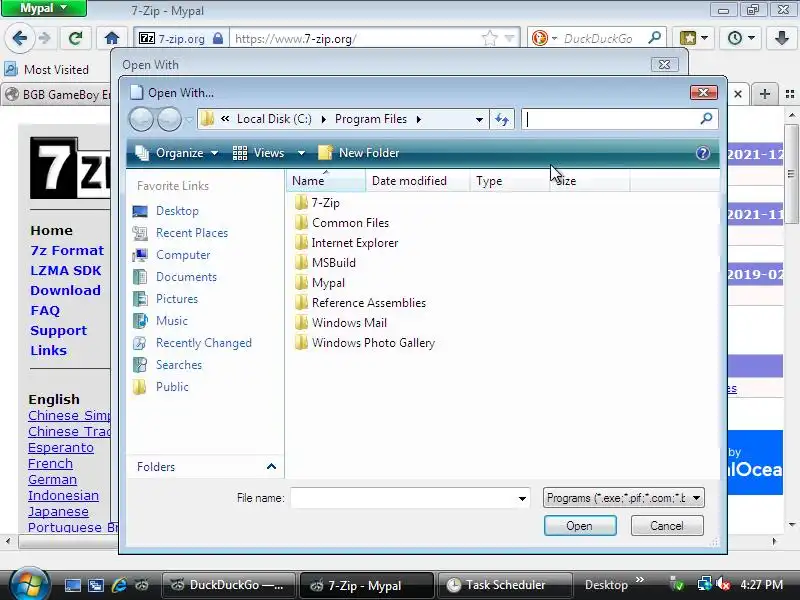800x600 pixels.
Task: Open Most Visited bookmarks
Action: click(47, 69)
